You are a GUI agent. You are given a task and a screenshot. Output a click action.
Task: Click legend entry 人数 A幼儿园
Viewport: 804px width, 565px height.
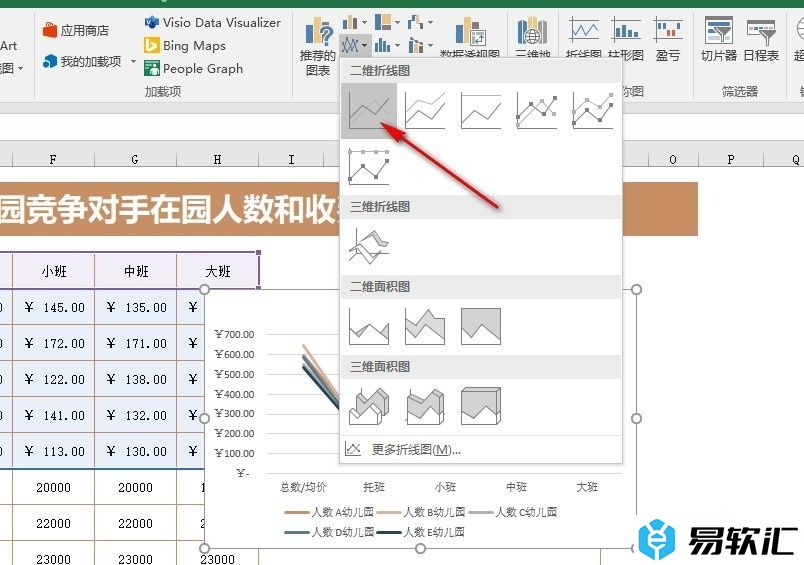point(329,512)
